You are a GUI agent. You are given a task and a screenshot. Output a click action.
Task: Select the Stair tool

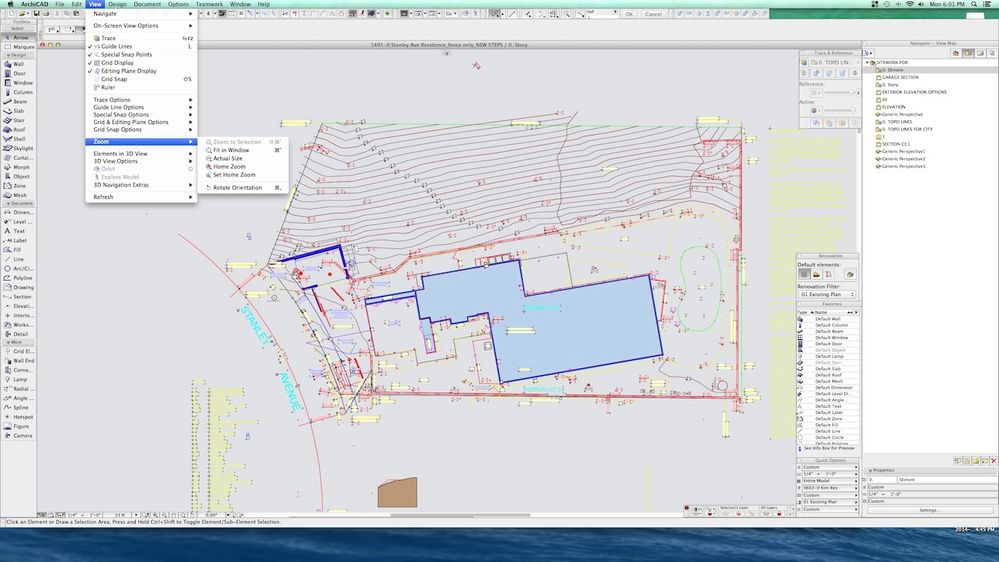(x=18, y=120)
